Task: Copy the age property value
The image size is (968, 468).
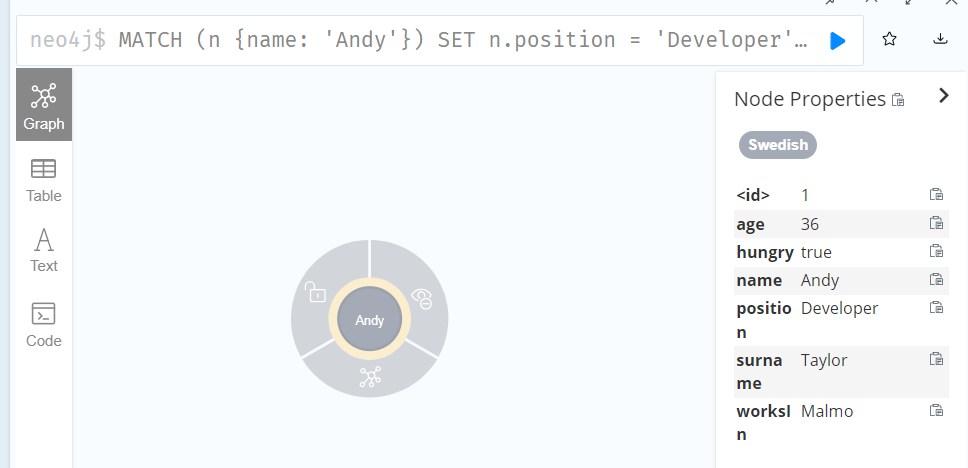Action: tap(937, 223)
